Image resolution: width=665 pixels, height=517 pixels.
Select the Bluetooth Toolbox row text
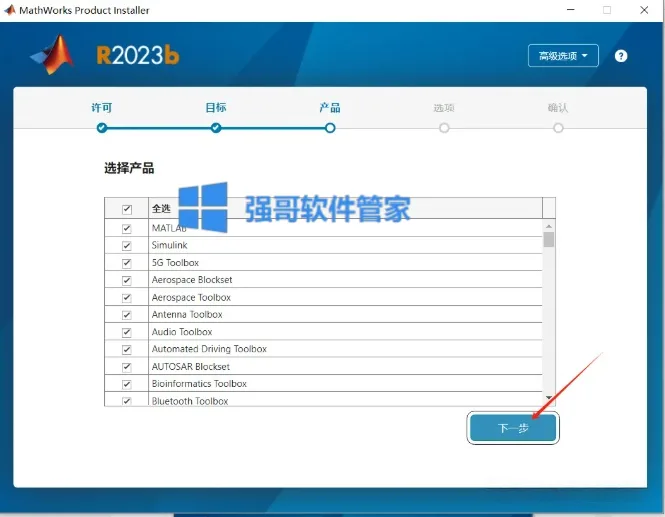(190, 401)
